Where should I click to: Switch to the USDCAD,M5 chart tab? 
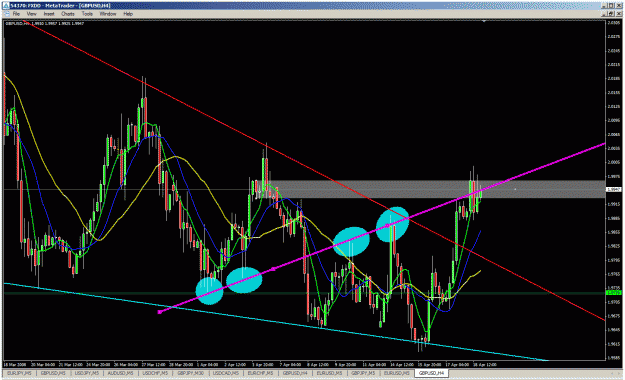(x=226, y=373)
